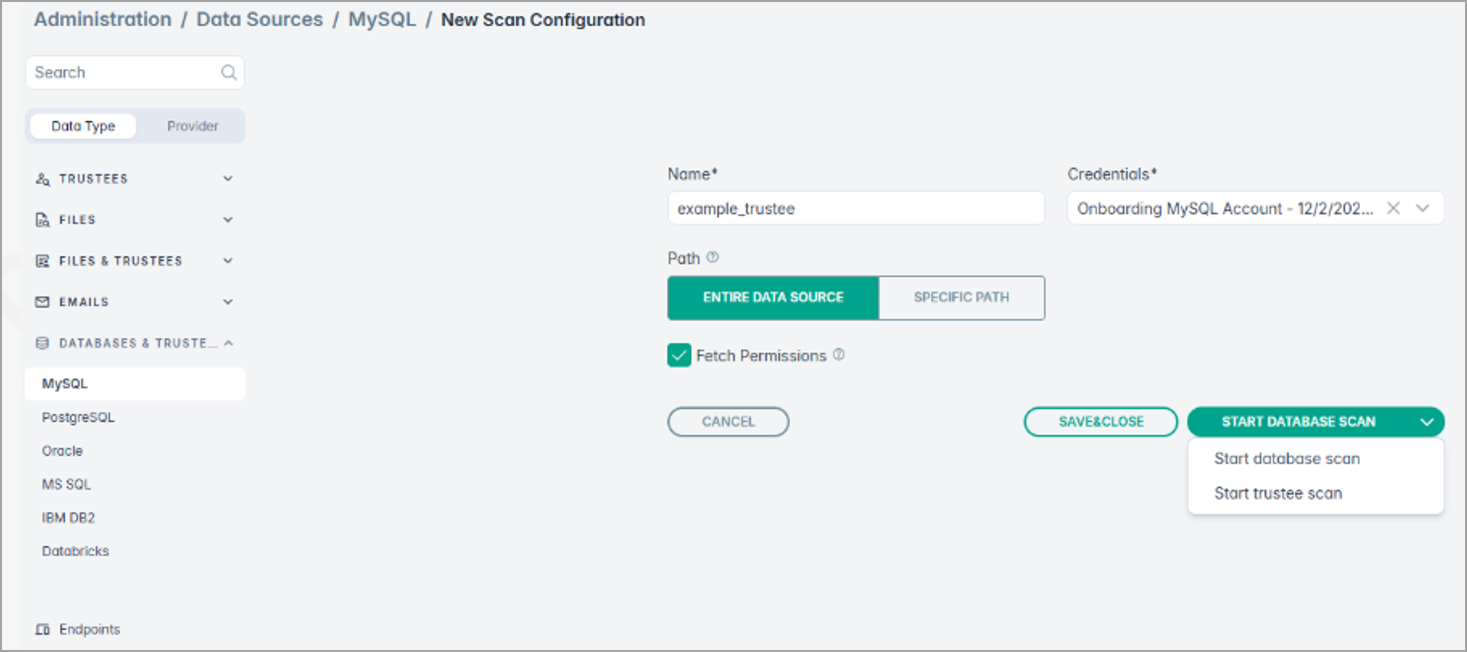Select the Entire Data Source option
Screen dimensions: 1467x652
coord(773,298)
